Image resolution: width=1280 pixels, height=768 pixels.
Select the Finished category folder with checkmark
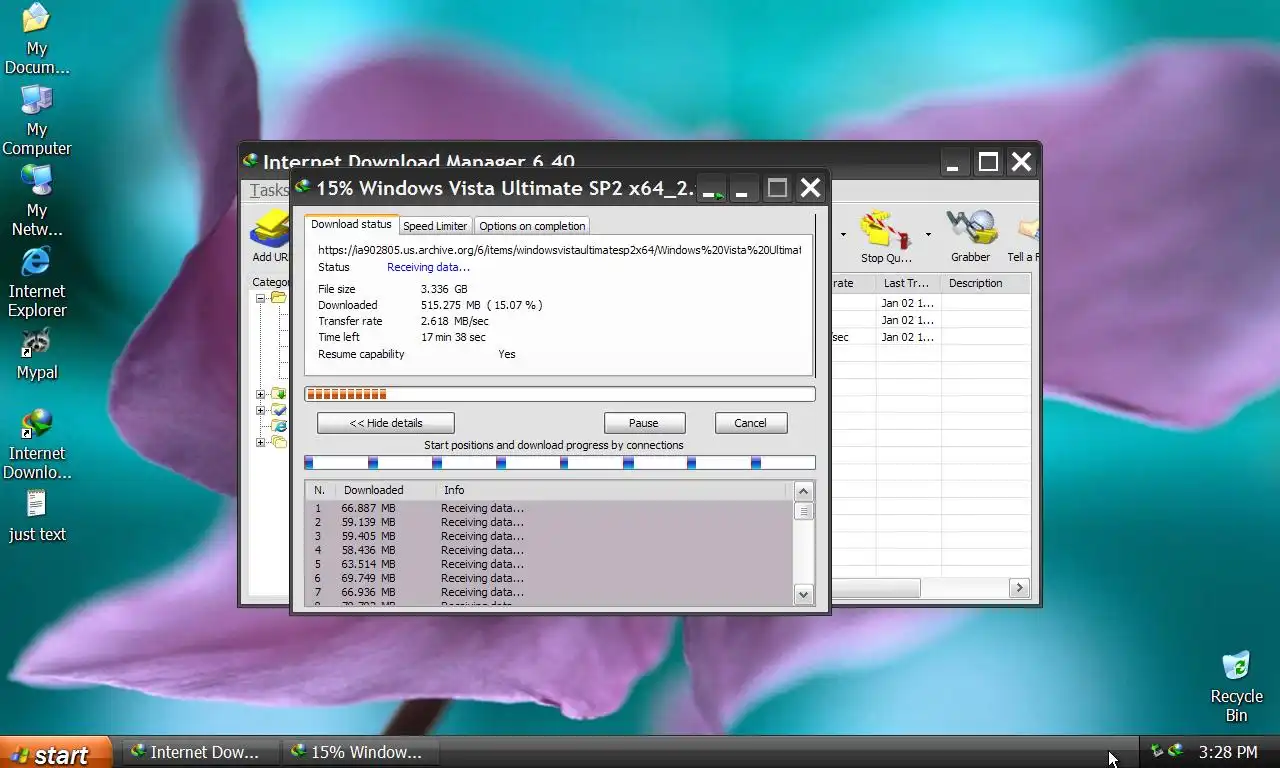coord(279,410)
